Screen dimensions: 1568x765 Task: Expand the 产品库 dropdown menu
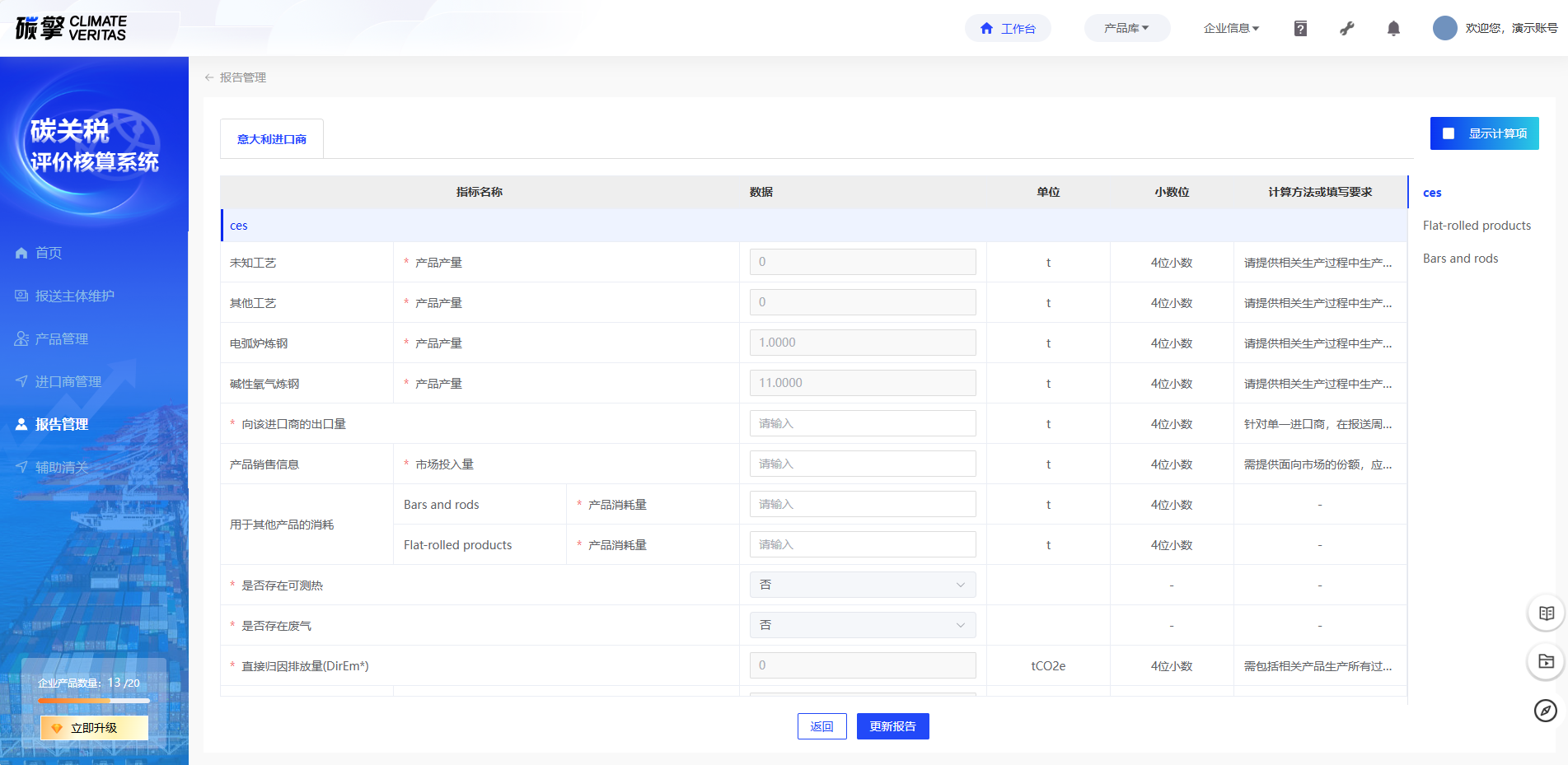click(1126, 28)
